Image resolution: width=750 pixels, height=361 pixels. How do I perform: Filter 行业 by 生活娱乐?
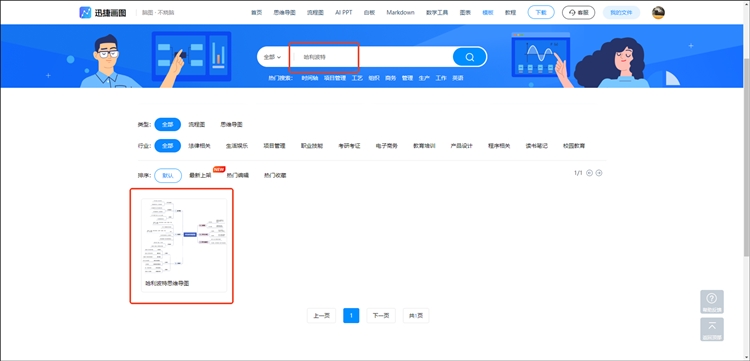point(237,146)
